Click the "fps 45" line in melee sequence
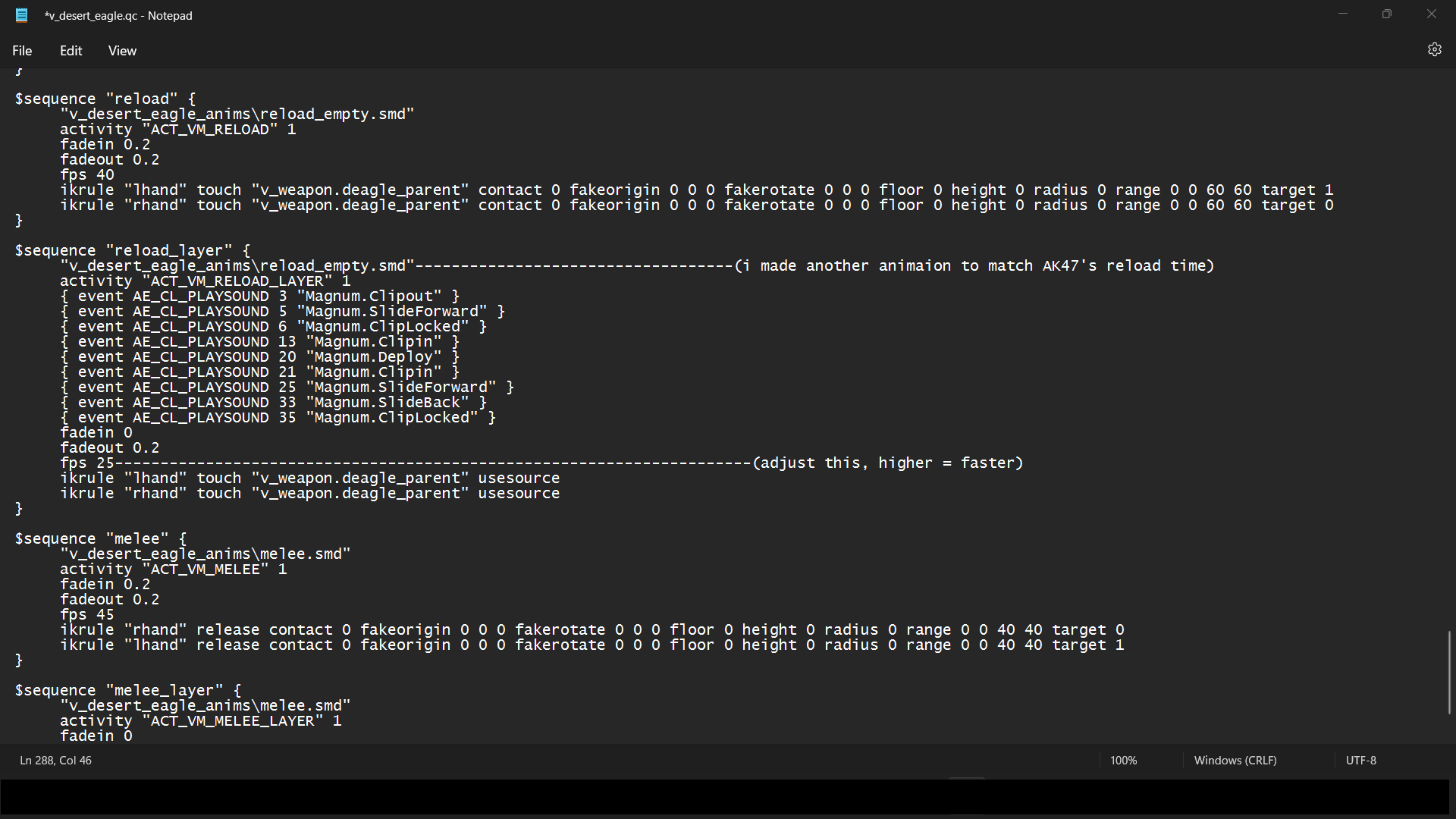 [x=86, y=615]
